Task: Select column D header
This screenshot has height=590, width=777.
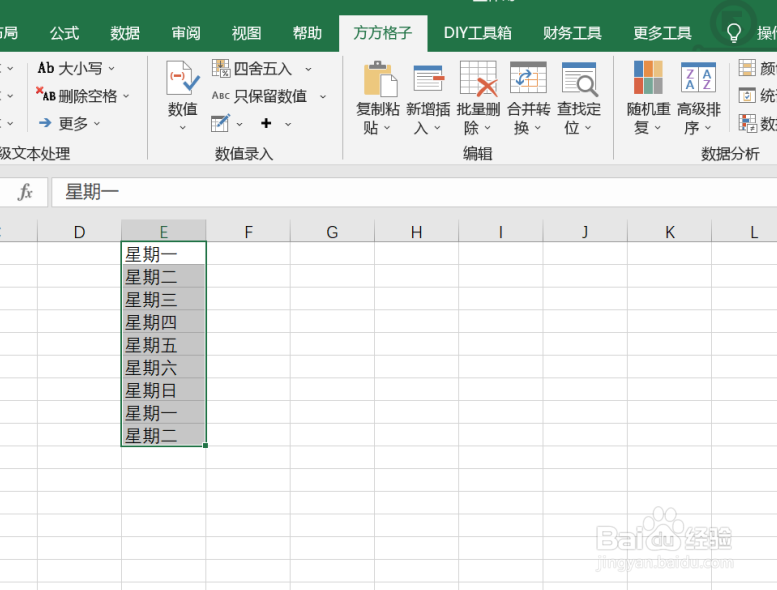Action: point(79,231)
